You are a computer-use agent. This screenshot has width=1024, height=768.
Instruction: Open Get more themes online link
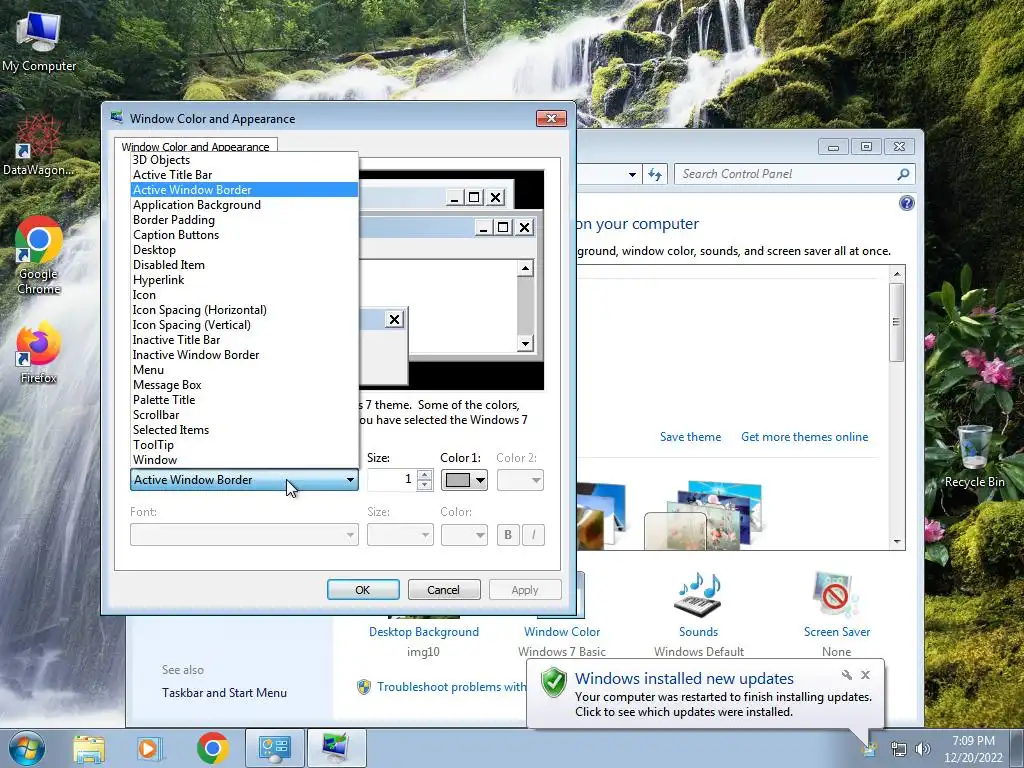coord(805,437)
